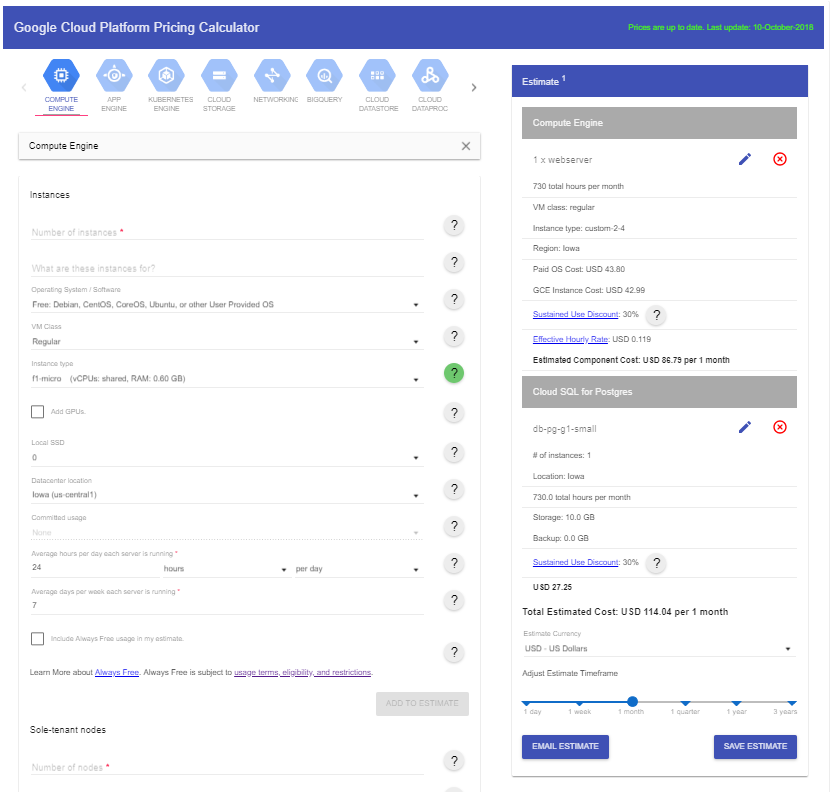Open help for Committed usage
The width and height of the screenshot is (834, 792).
pos(454,526)
